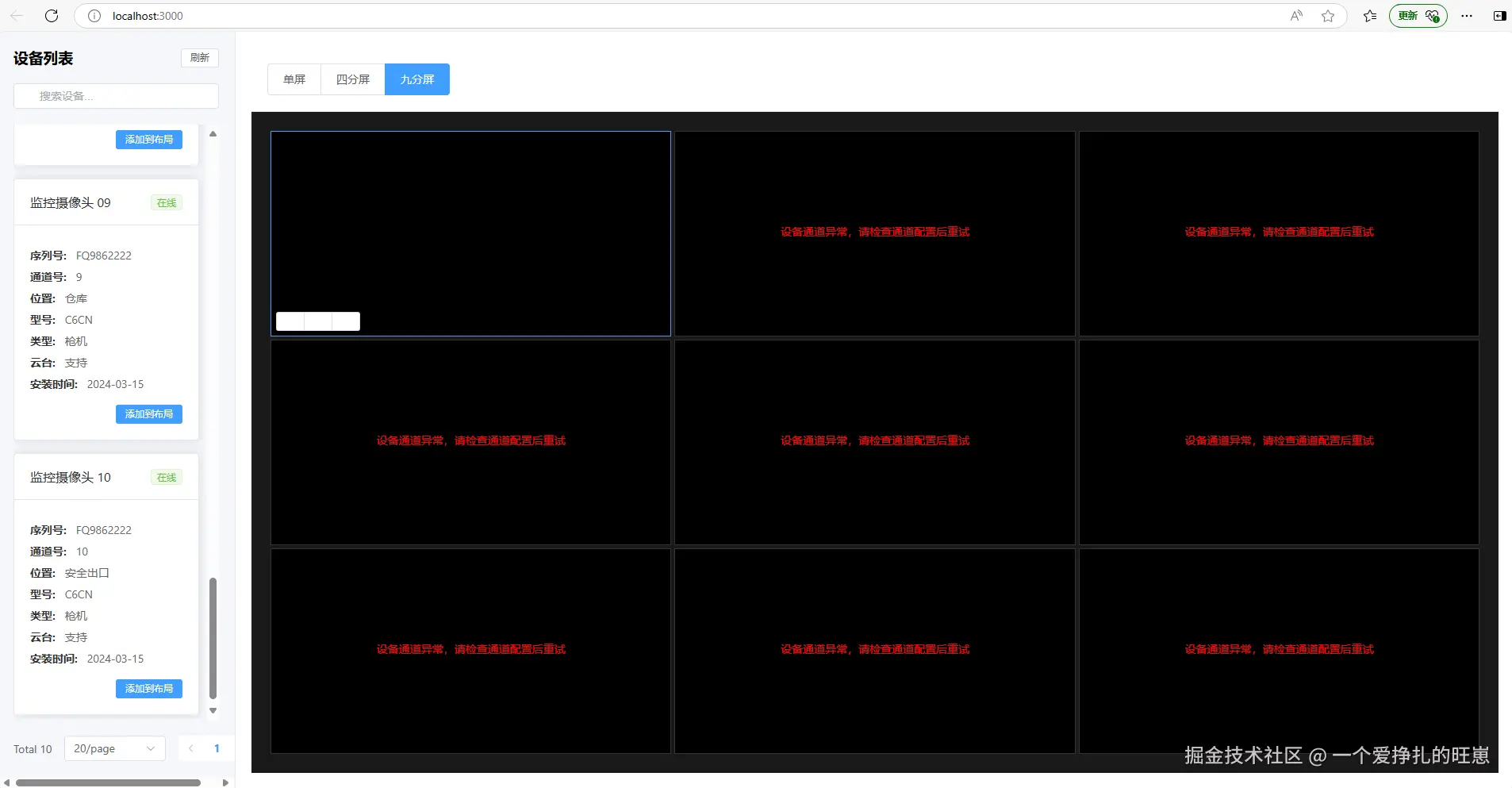Click model C6CN in 监控摄像头 09 card
Screen dimensions: 1512x788
pyautogui.click(x=79, y=320)
